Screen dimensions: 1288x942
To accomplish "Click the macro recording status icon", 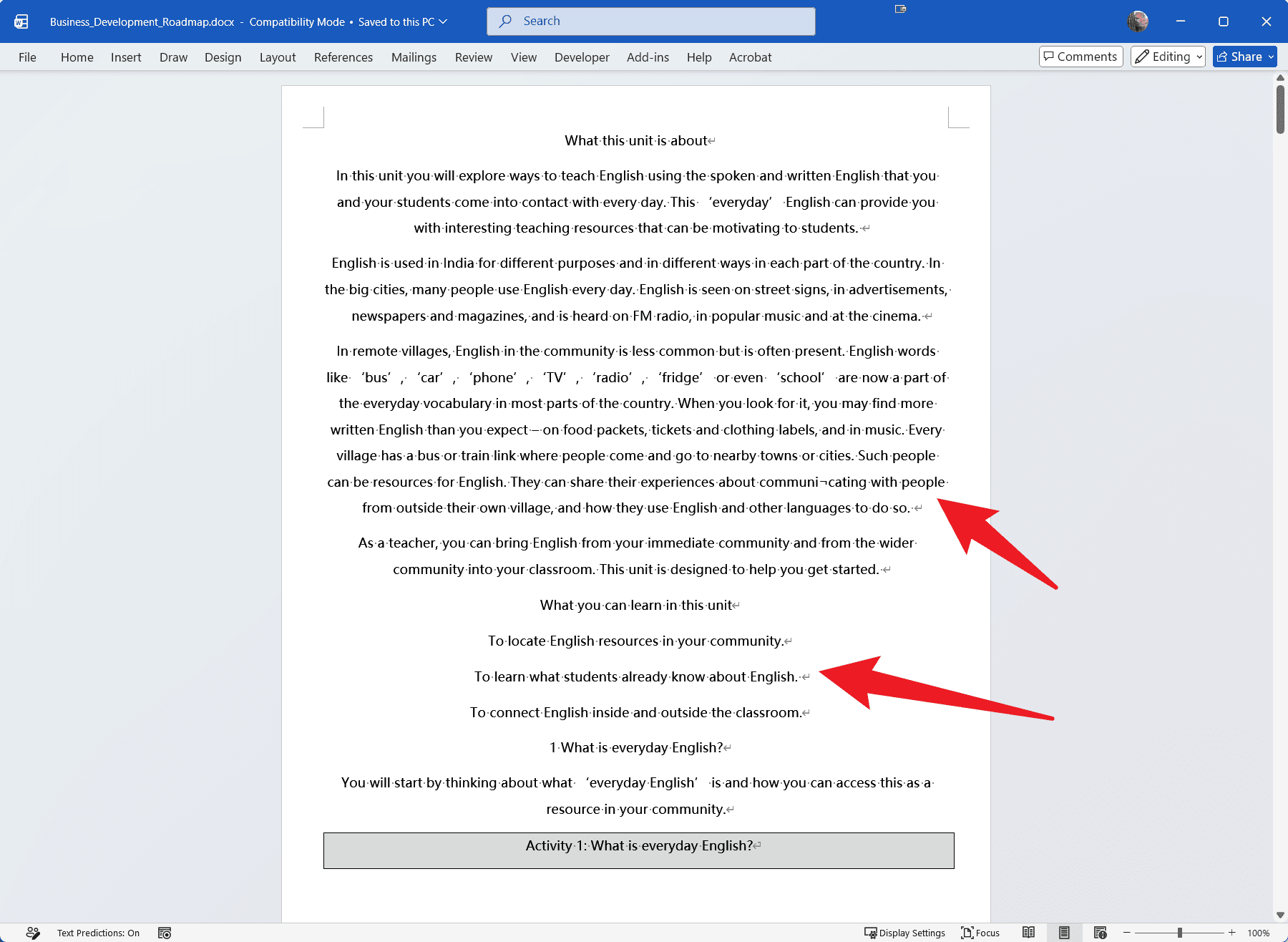I will point(165,933).
